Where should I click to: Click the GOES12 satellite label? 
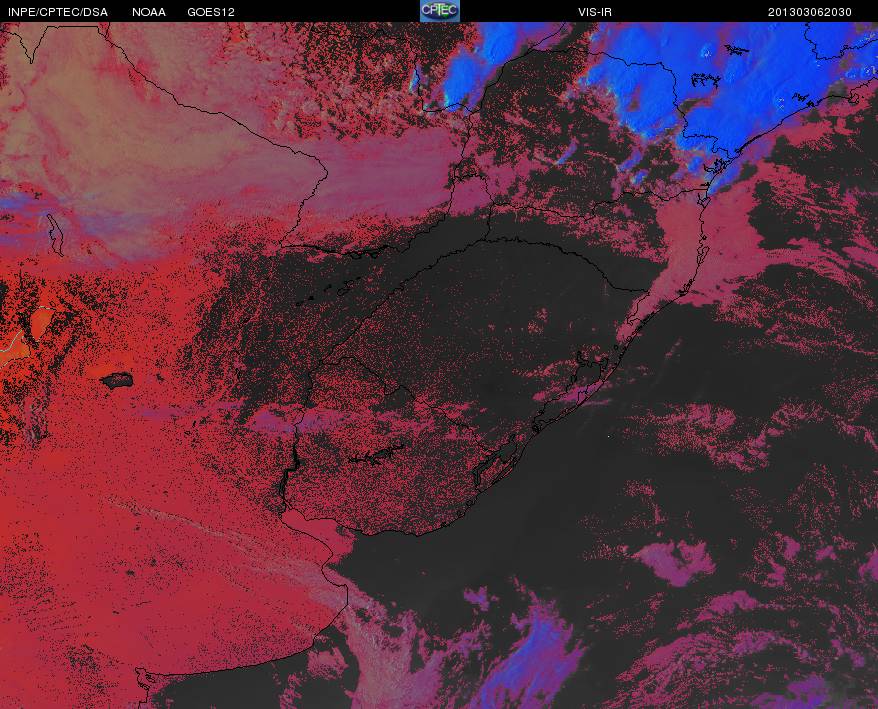211,12
